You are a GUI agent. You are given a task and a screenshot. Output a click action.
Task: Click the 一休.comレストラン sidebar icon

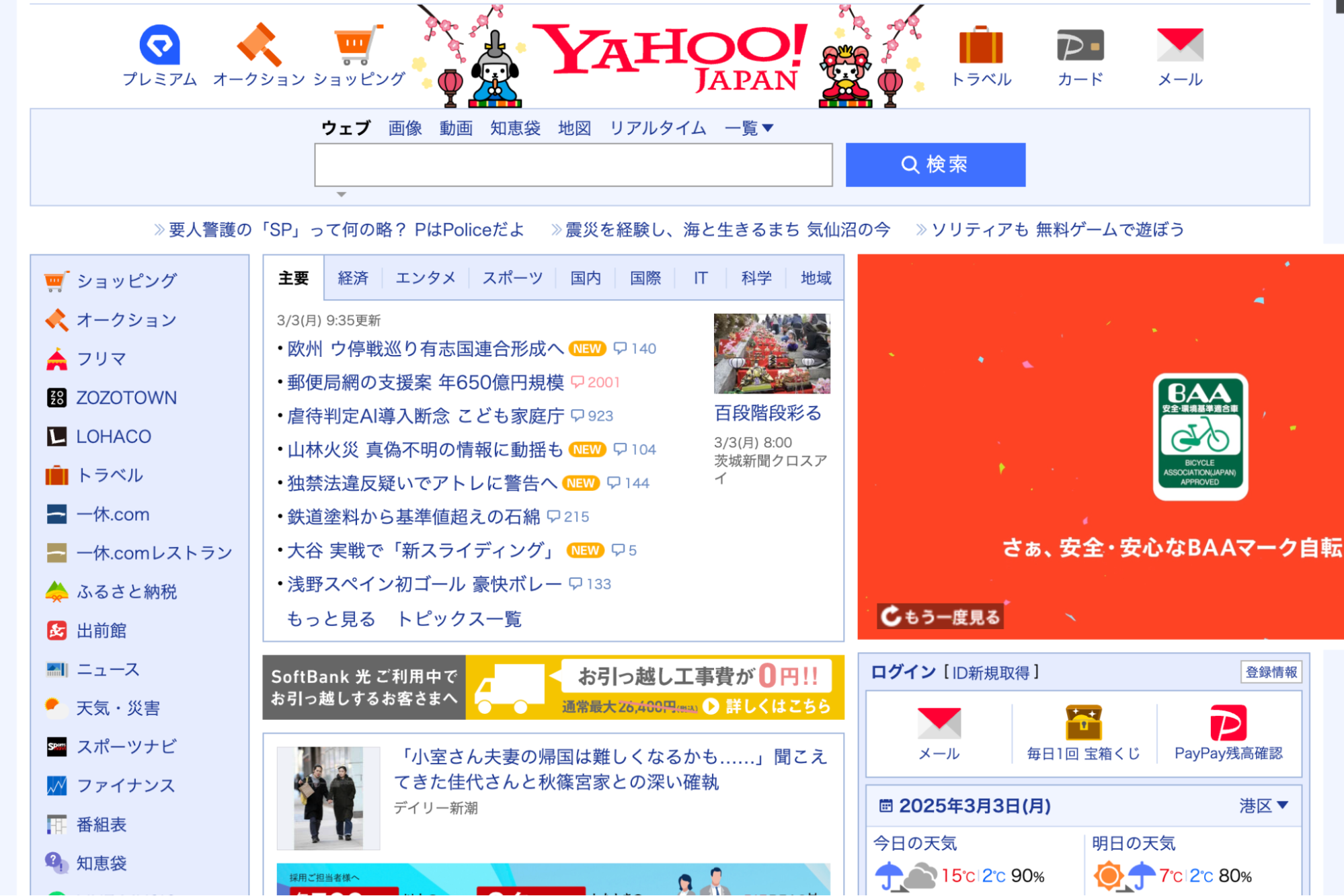point(56,553)
